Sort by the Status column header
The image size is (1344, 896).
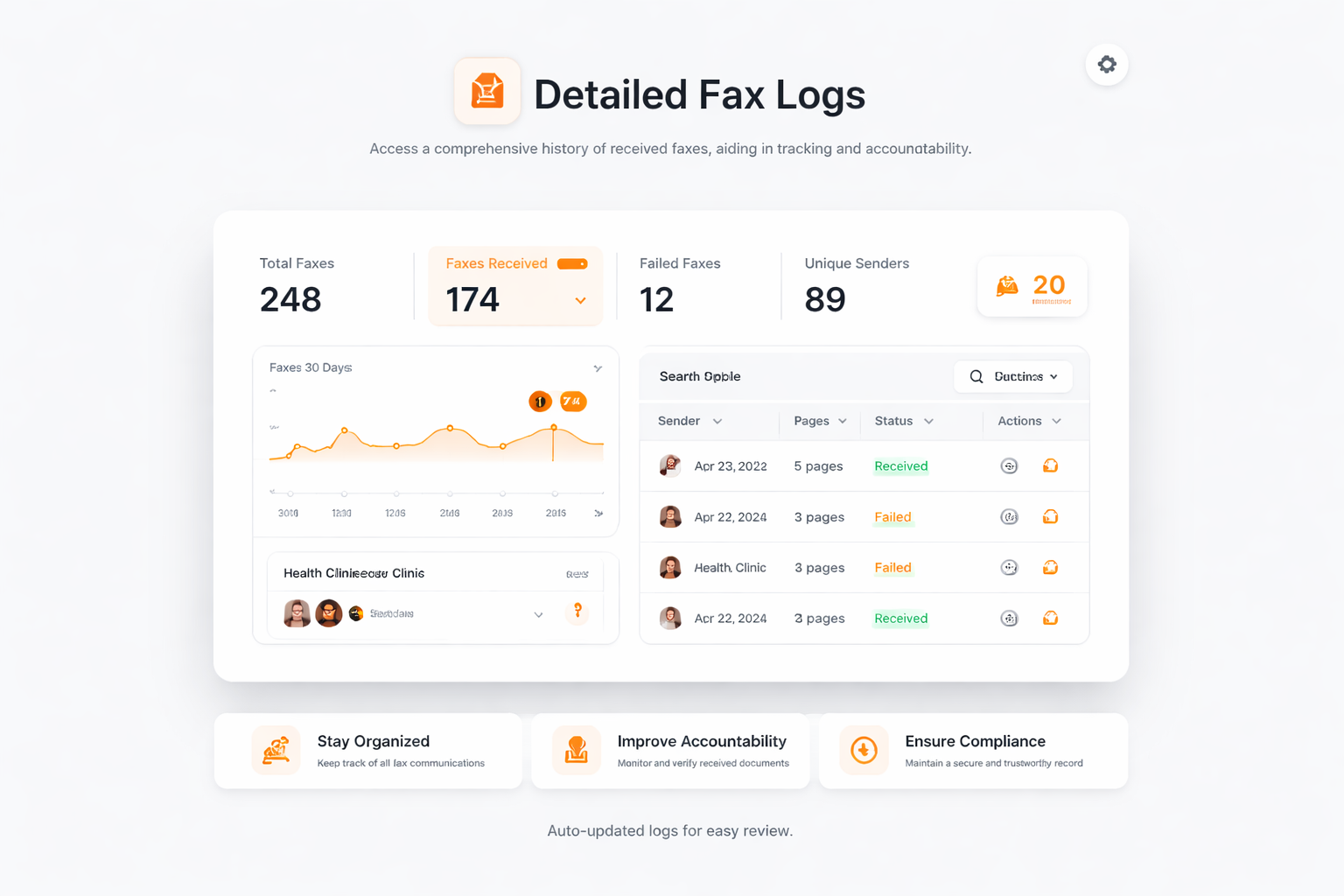(x=903, y=421)
